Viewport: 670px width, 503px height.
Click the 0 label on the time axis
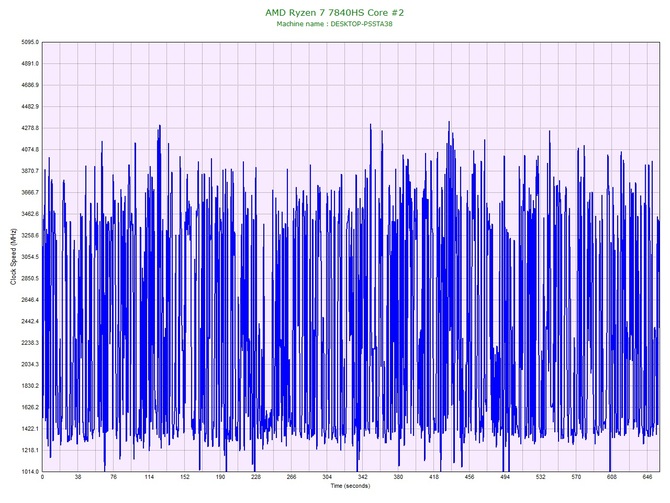[42, 477]
